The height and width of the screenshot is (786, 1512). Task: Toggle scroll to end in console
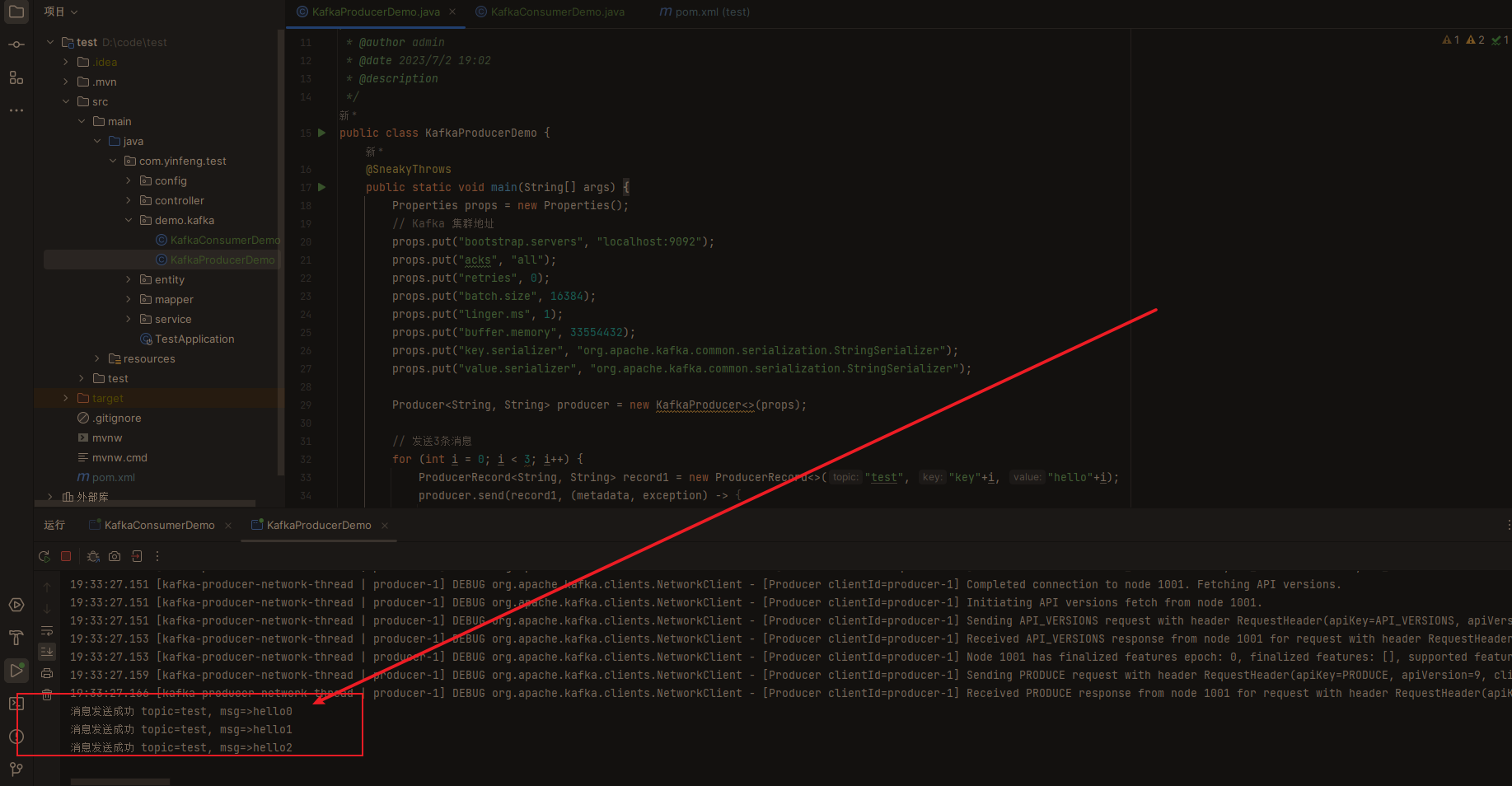tap(47, 651)
